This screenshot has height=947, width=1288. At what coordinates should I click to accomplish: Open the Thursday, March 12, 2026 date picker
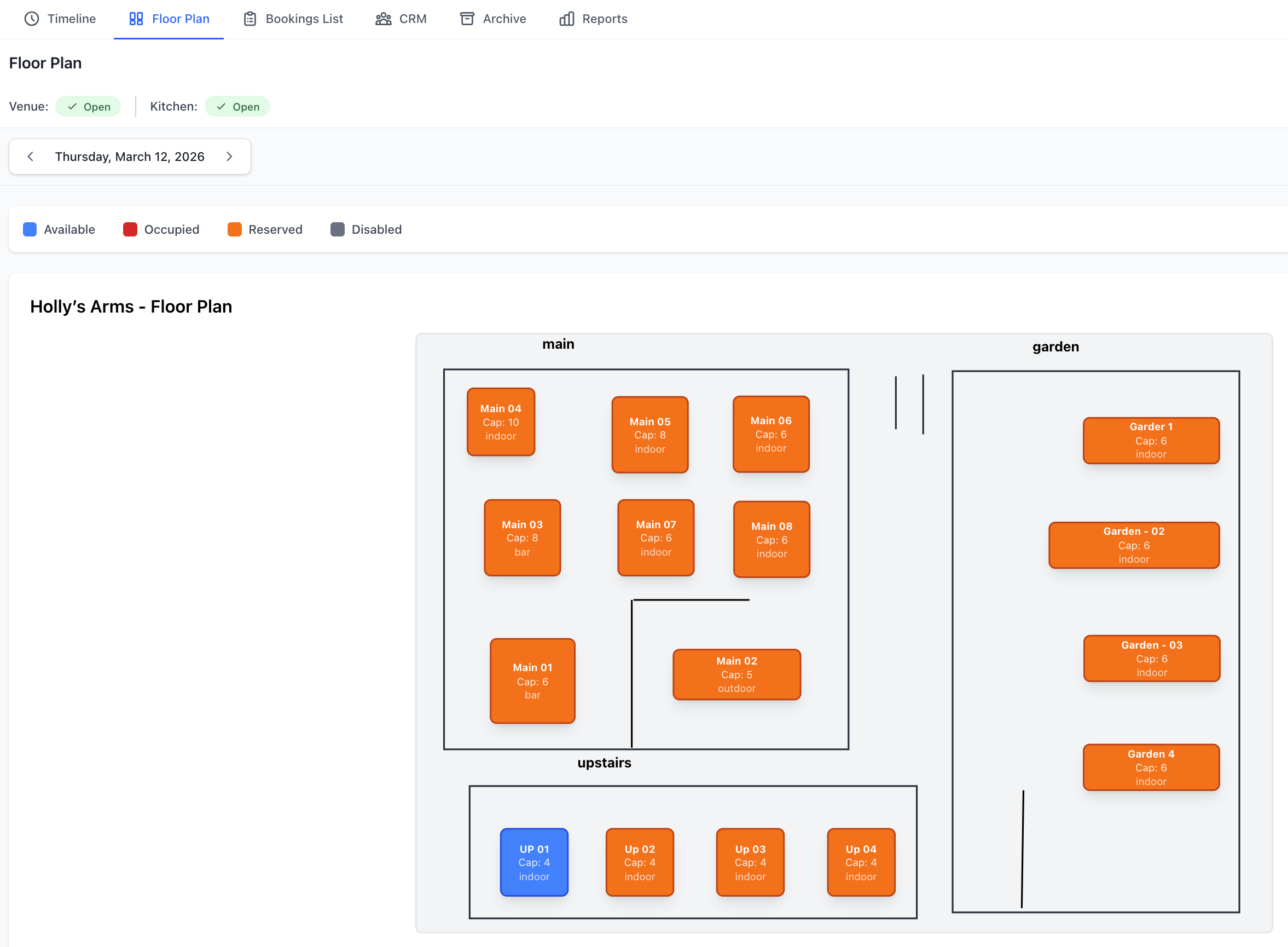pyautogui.click(x=130, y=157)
